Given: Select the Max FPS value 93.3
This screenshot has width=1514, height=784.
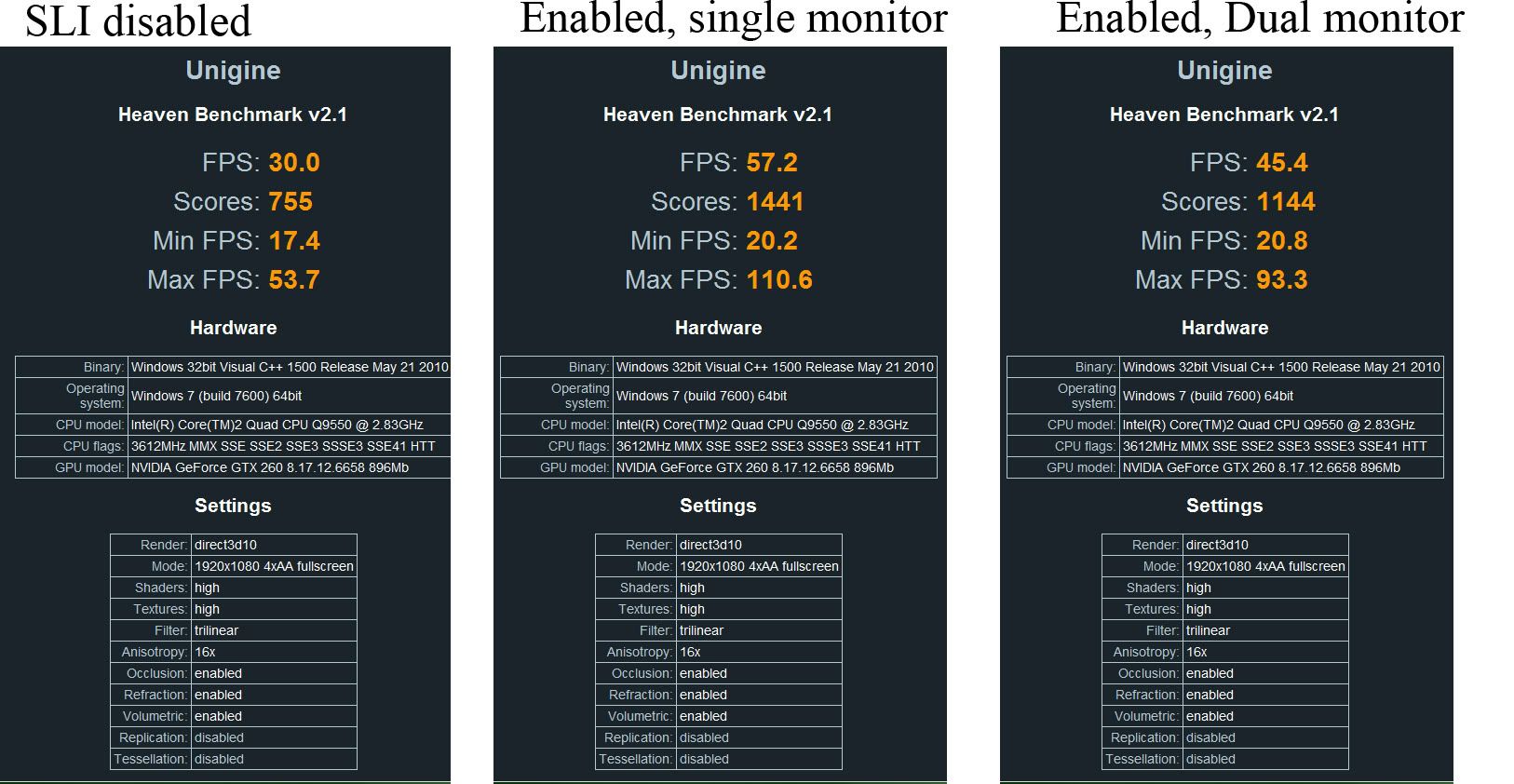Looking at the screenshot, I should 1282,279.
